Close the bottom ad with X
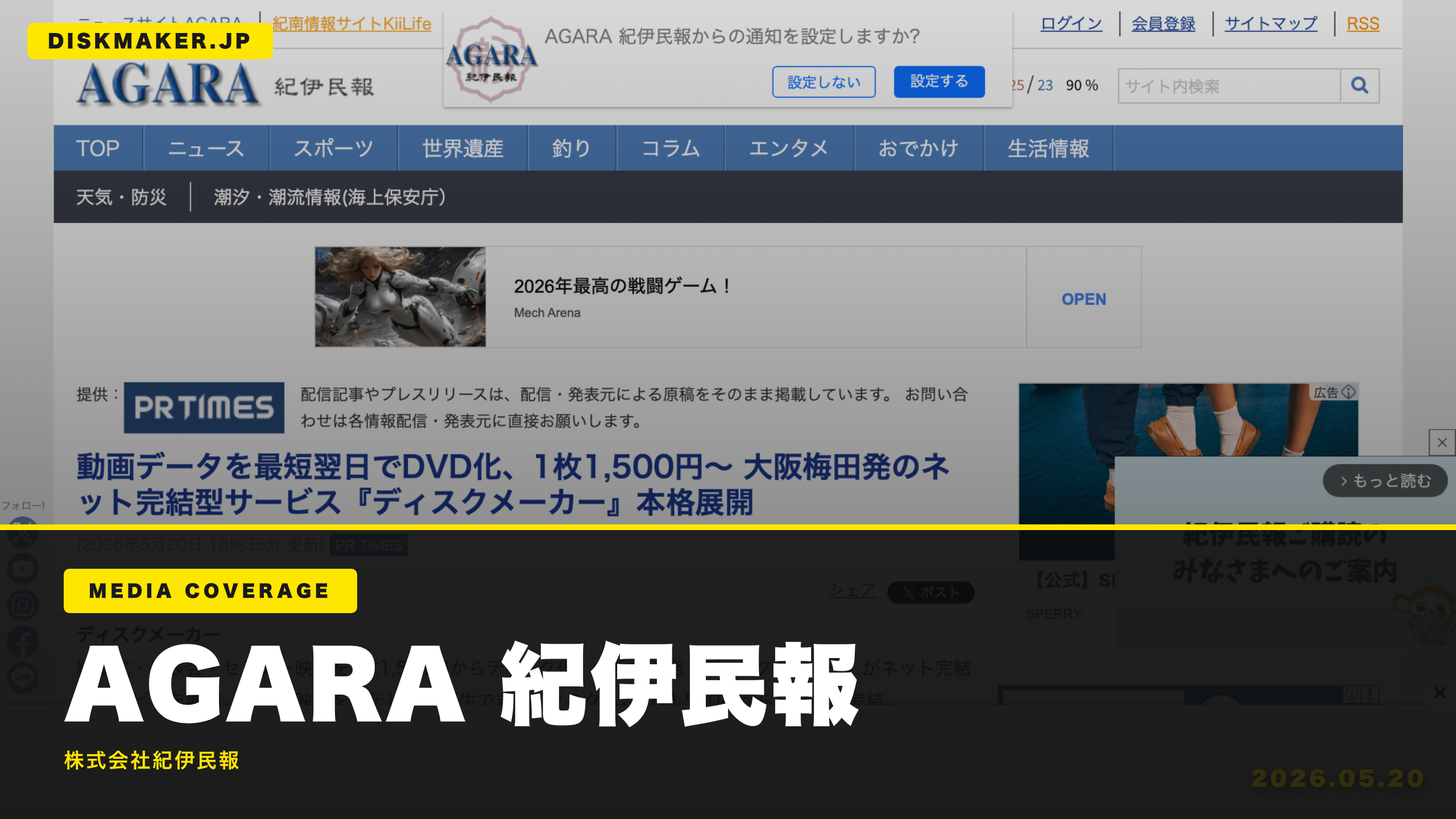The height and width of the screenshot is (819, 1456). tap(1440, 693)
